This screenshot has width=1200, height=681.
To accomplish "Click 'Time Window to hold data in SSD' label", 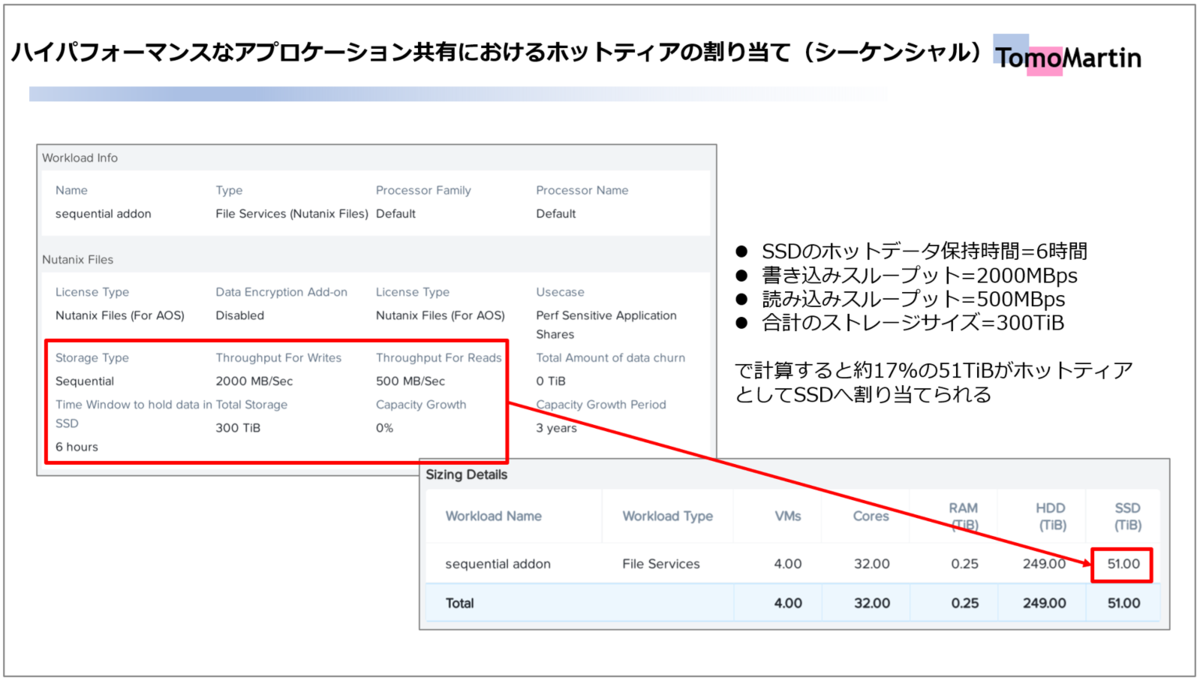I will (133, 413).
